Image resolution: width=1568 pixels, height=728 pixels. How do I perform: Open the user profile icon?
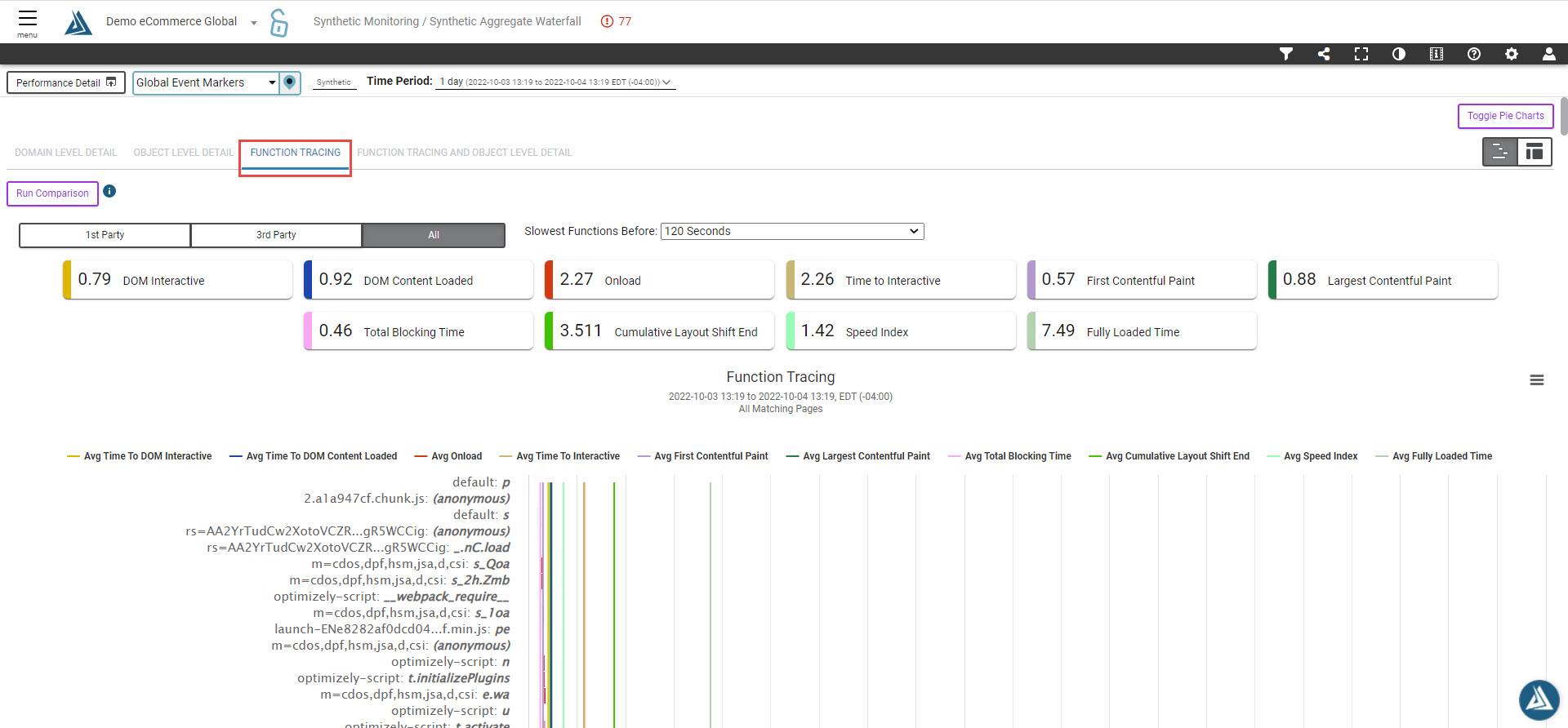click(1548, 54)
